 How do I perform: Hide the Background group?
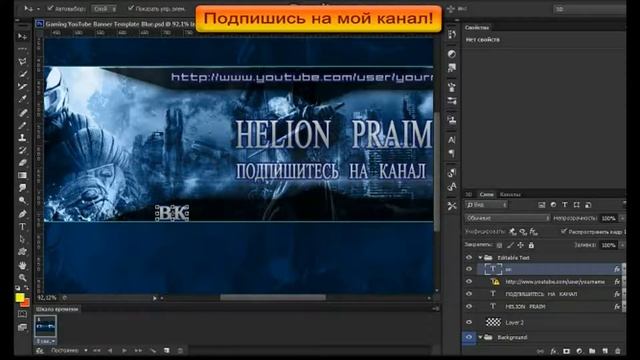(x=469, y=337)
